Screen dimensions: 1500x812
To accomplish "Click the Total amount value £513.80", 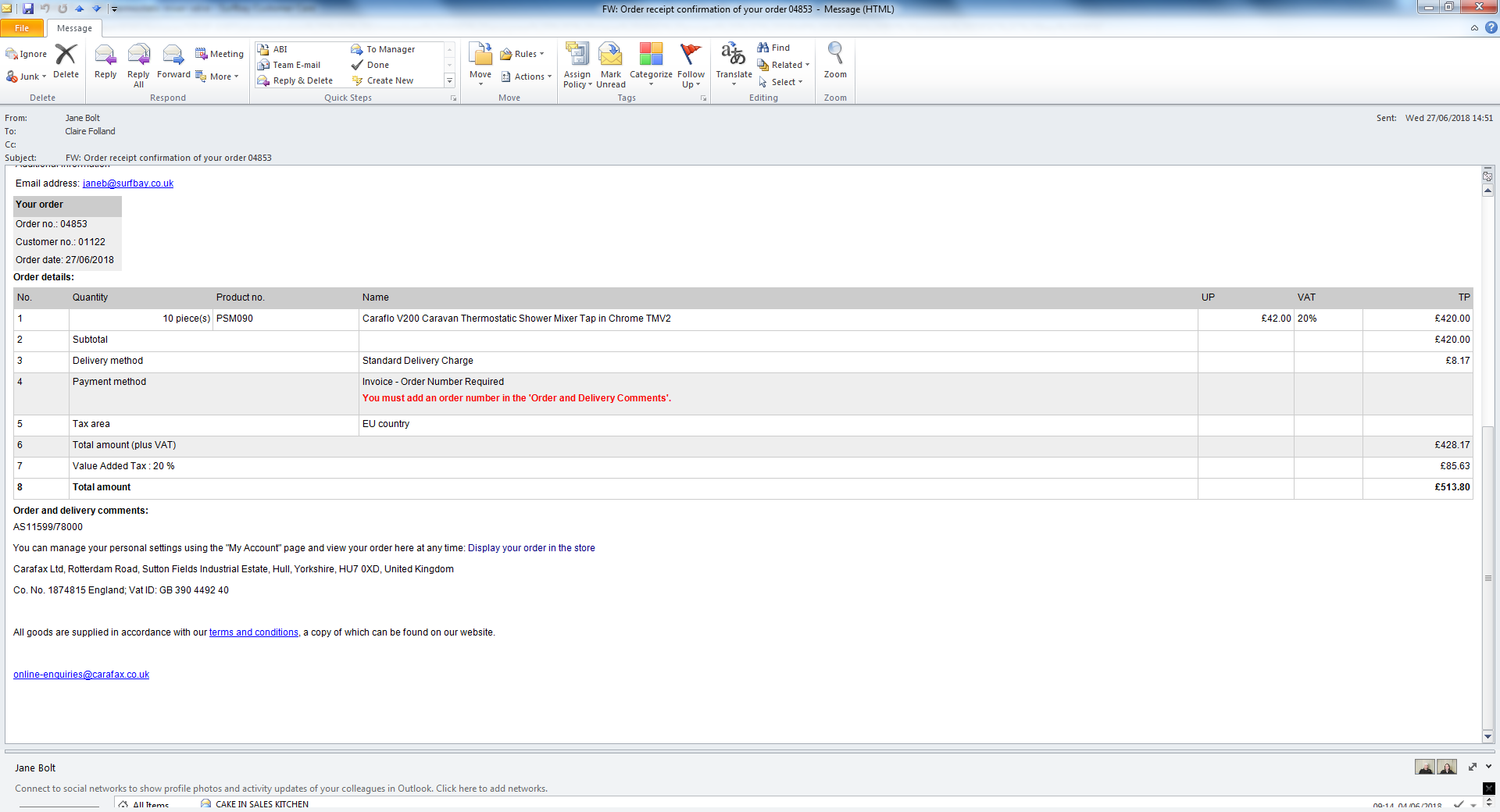I will point(1452,487).
